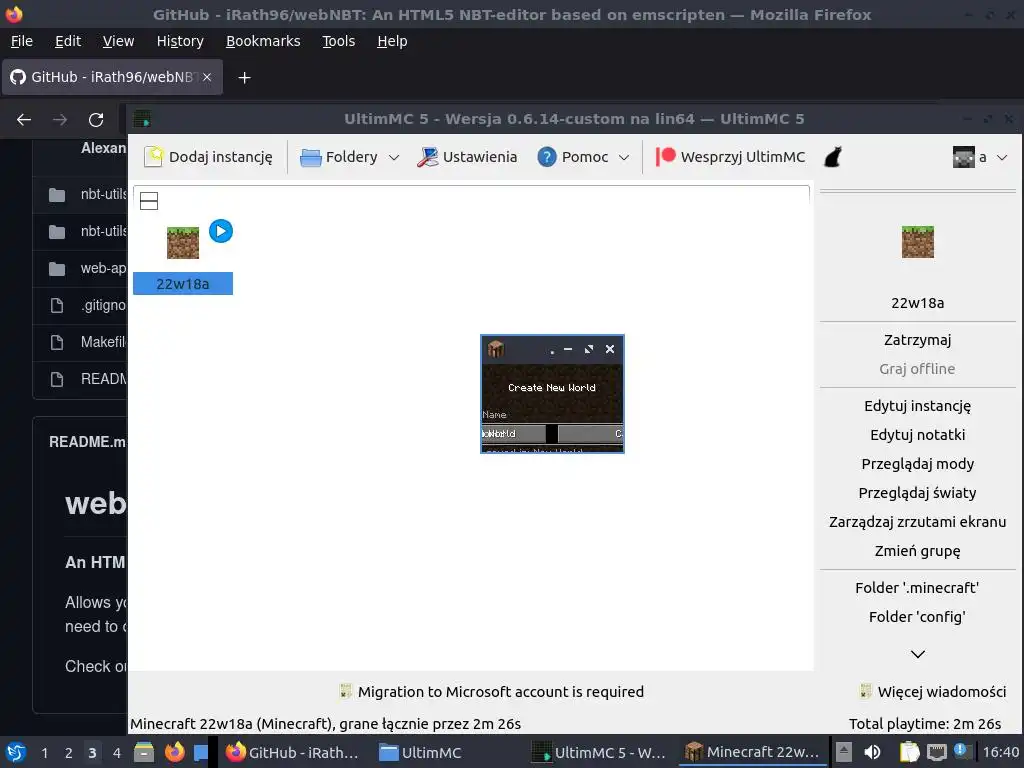Select the 22w18a instance label
This screenshot has height=768, width=1024.
coord(183,284)
